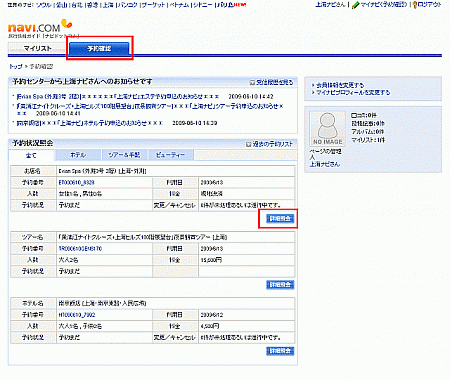This screenshot has width=450, height=380.
Task: Open hotel reservation number starting H
Action: click(x=77, y=315)
